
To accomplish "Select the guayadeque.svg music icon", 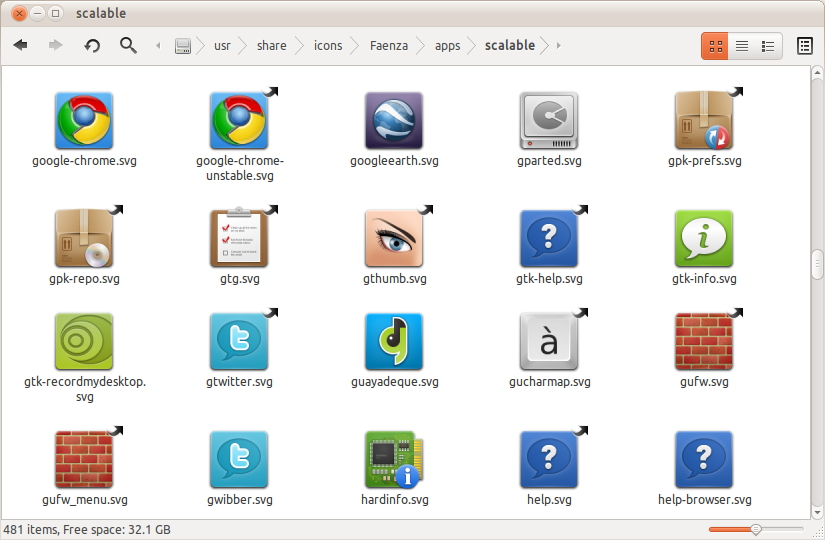I will [x=394, y=342].
